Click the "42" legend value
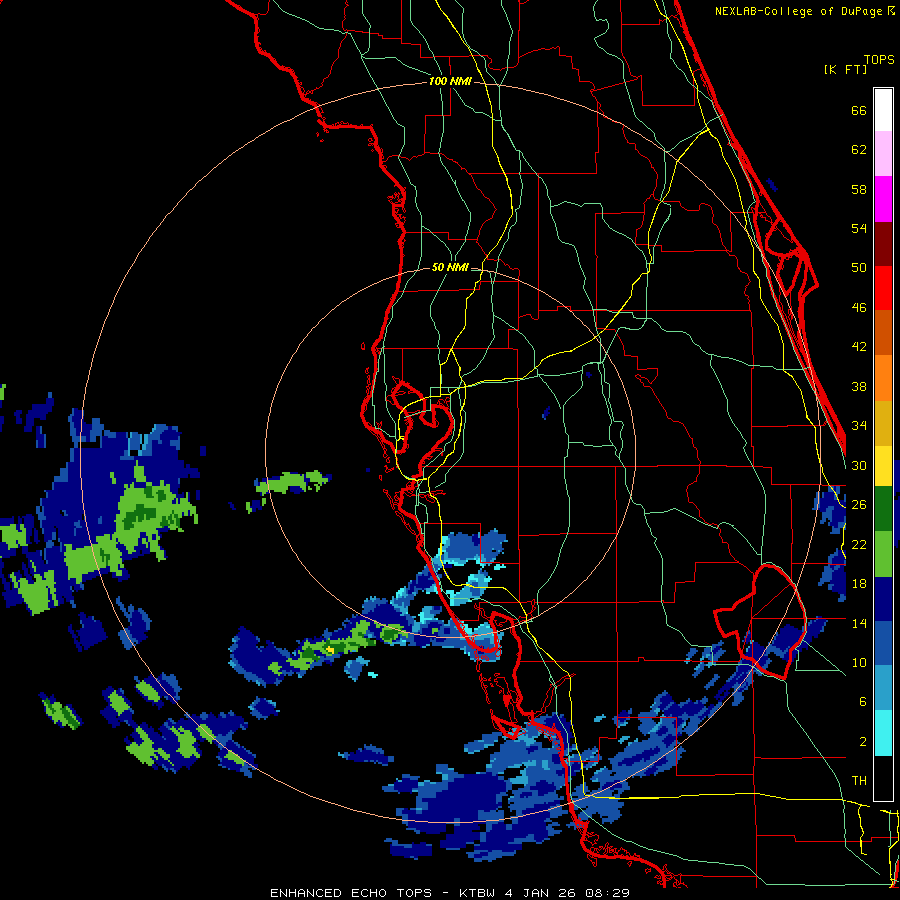The height and width of the screenshot is (900, 900). [x=859, y=347]
